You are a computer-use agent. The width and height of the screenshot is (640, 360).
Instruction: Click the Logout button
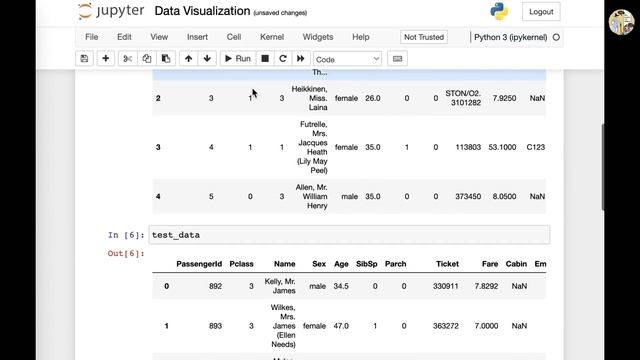click(x=541, y=12)
